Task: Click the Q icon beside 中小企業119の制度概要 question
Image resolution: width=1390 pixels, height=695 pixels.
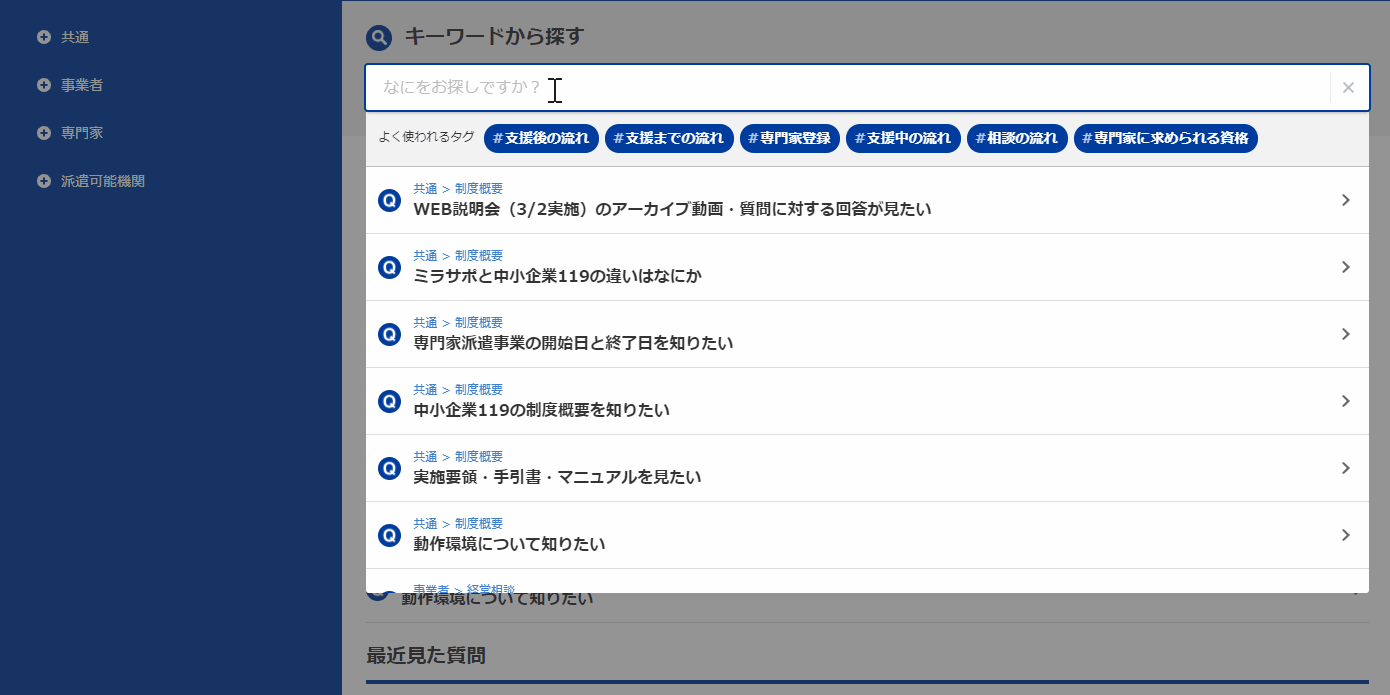Action: [389, 401]
